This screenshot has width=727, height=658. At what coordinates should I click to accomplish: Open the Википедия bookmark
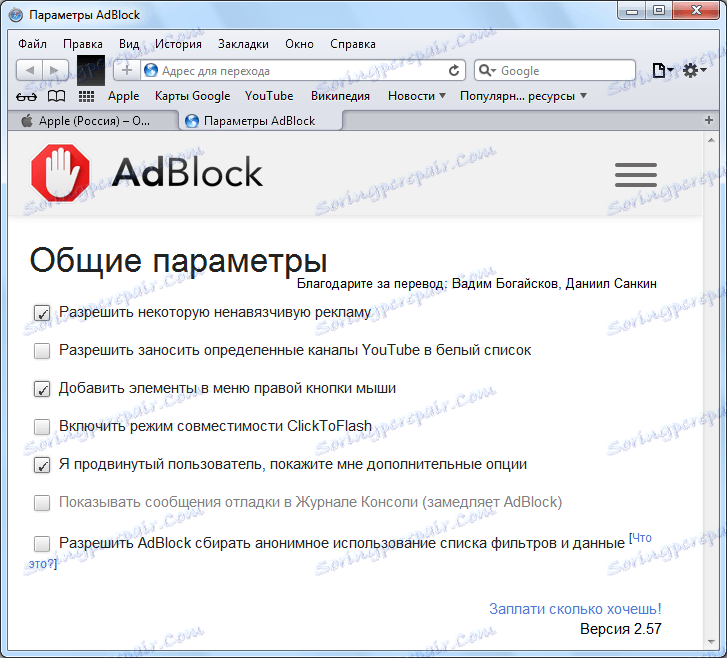pyautogui.click(x=340, y=96)
